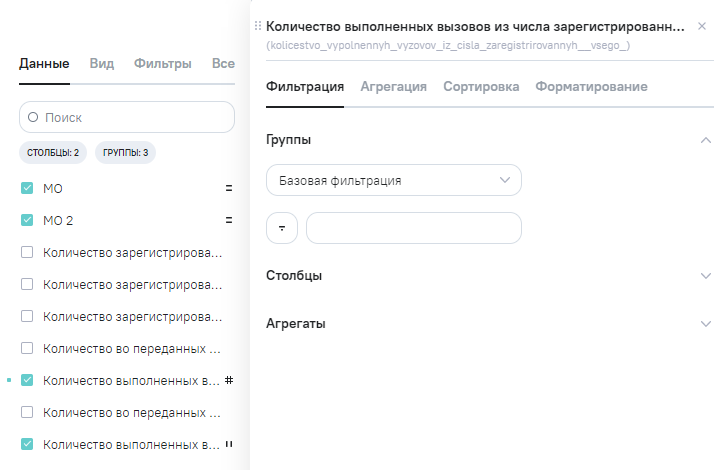Screen dimensions: 724x470
Task: Close the column settings panel
Action: tap(702, 26)
